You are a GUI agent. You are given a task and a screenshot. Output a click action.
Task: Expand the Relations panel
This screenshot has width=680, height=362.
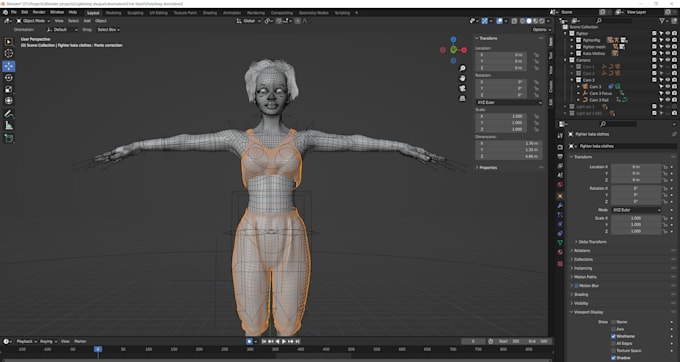[582, 251]
